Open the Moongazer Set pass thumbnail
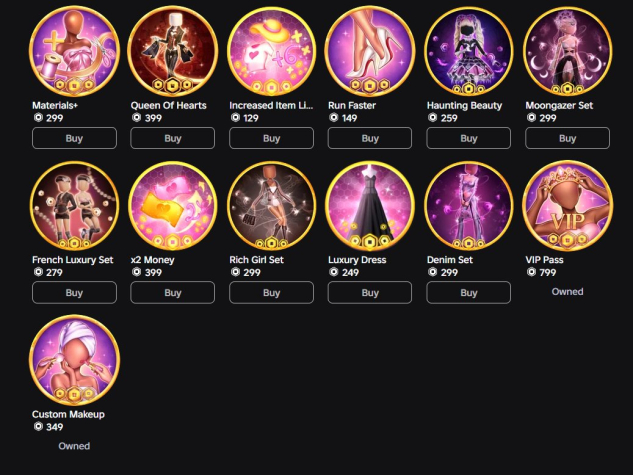Image resolution: width=633 pixels, height=475 pixels. click(567, 51)
